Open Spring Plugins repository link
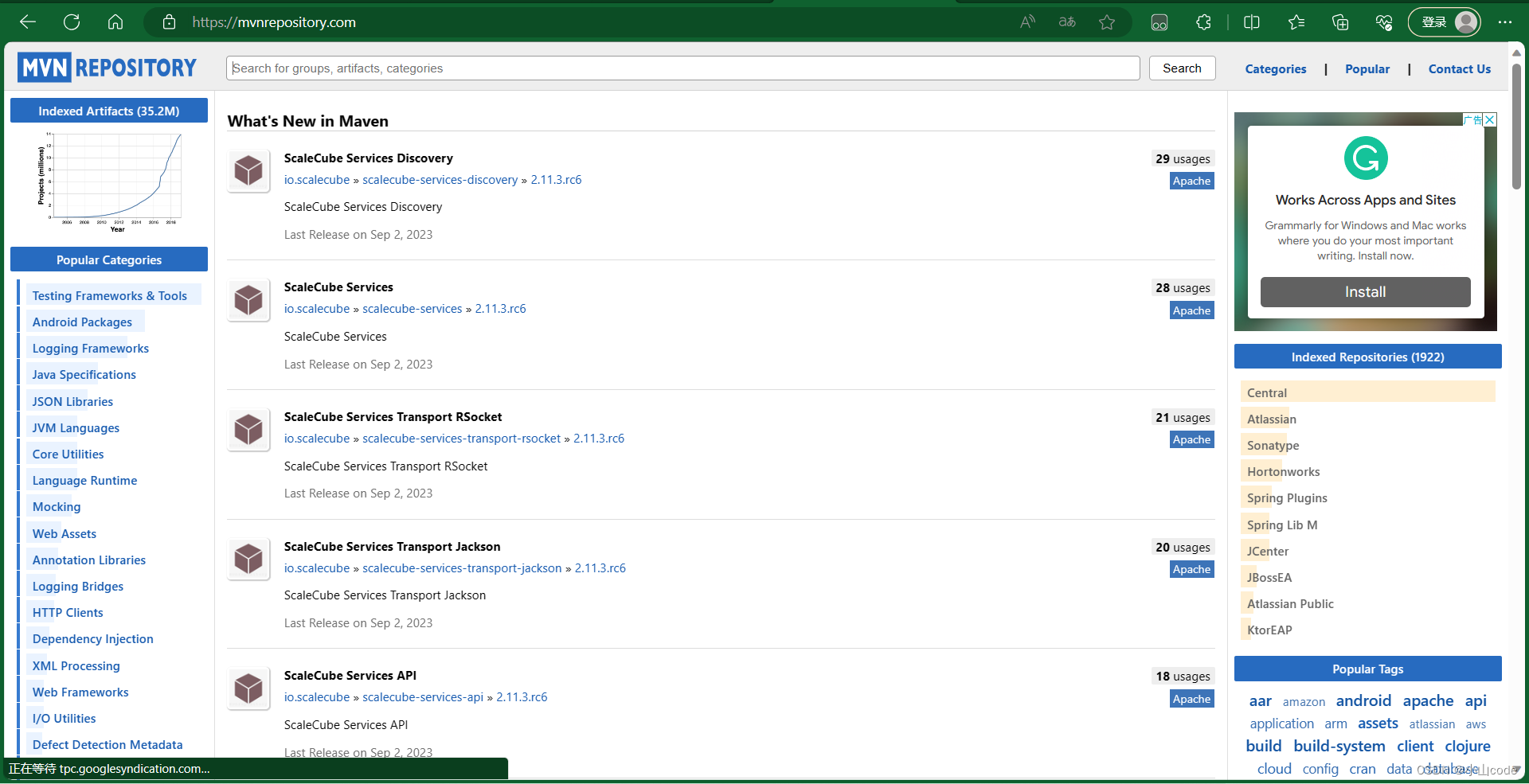 1287,497
